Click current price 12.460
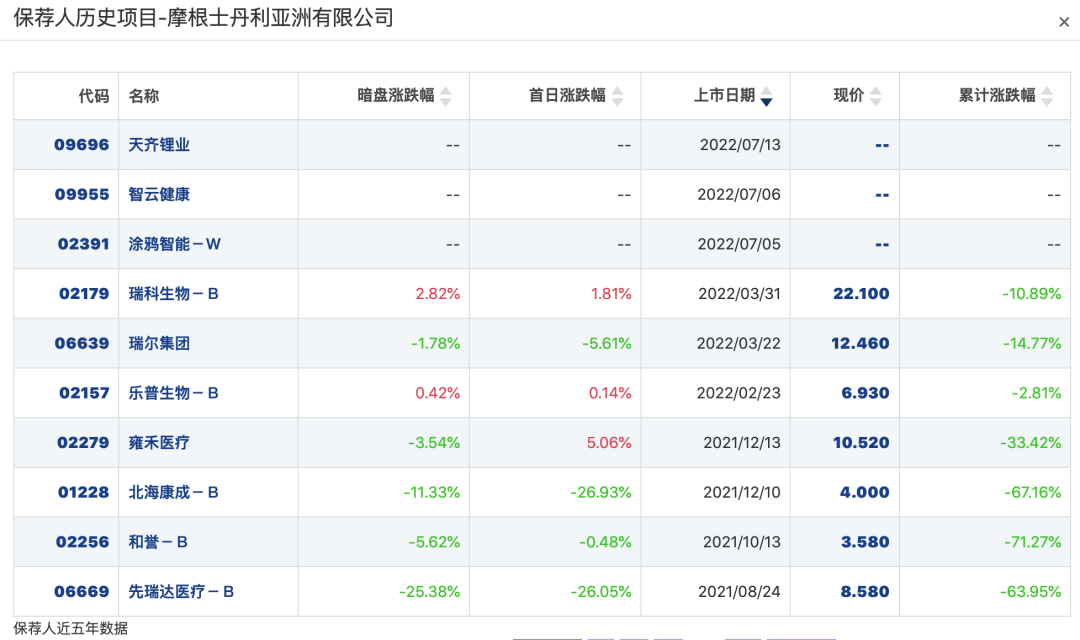 [860, 343]
